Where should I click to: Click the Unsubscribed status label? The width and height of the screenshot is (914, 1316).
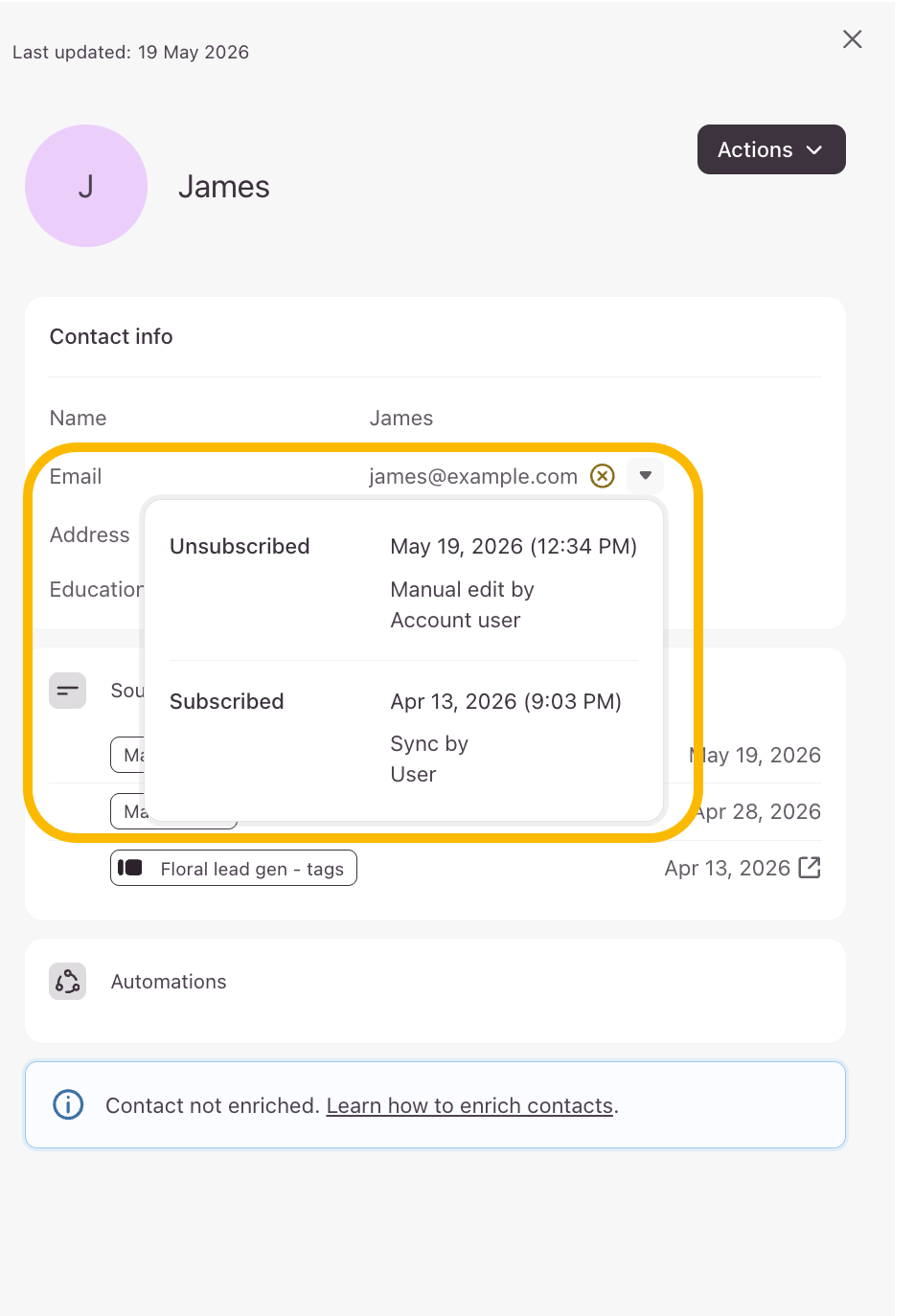tap(240, 546)
